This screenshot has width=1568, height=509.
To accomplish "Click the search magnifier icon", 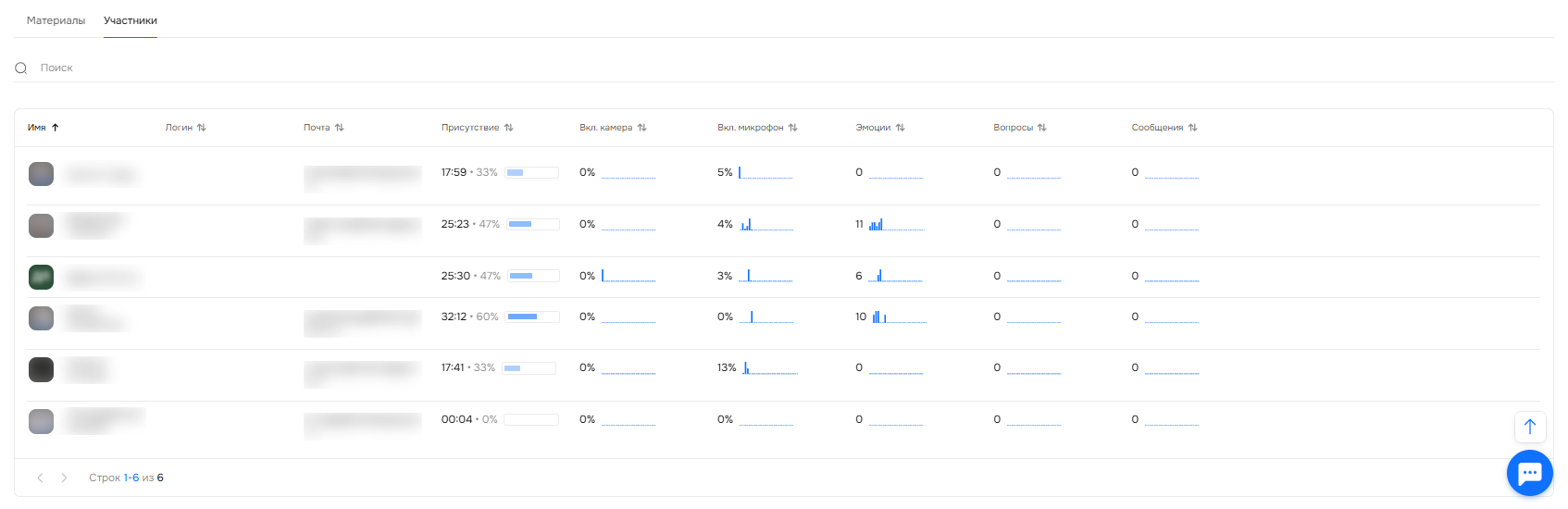I will [x=21, y=68].
